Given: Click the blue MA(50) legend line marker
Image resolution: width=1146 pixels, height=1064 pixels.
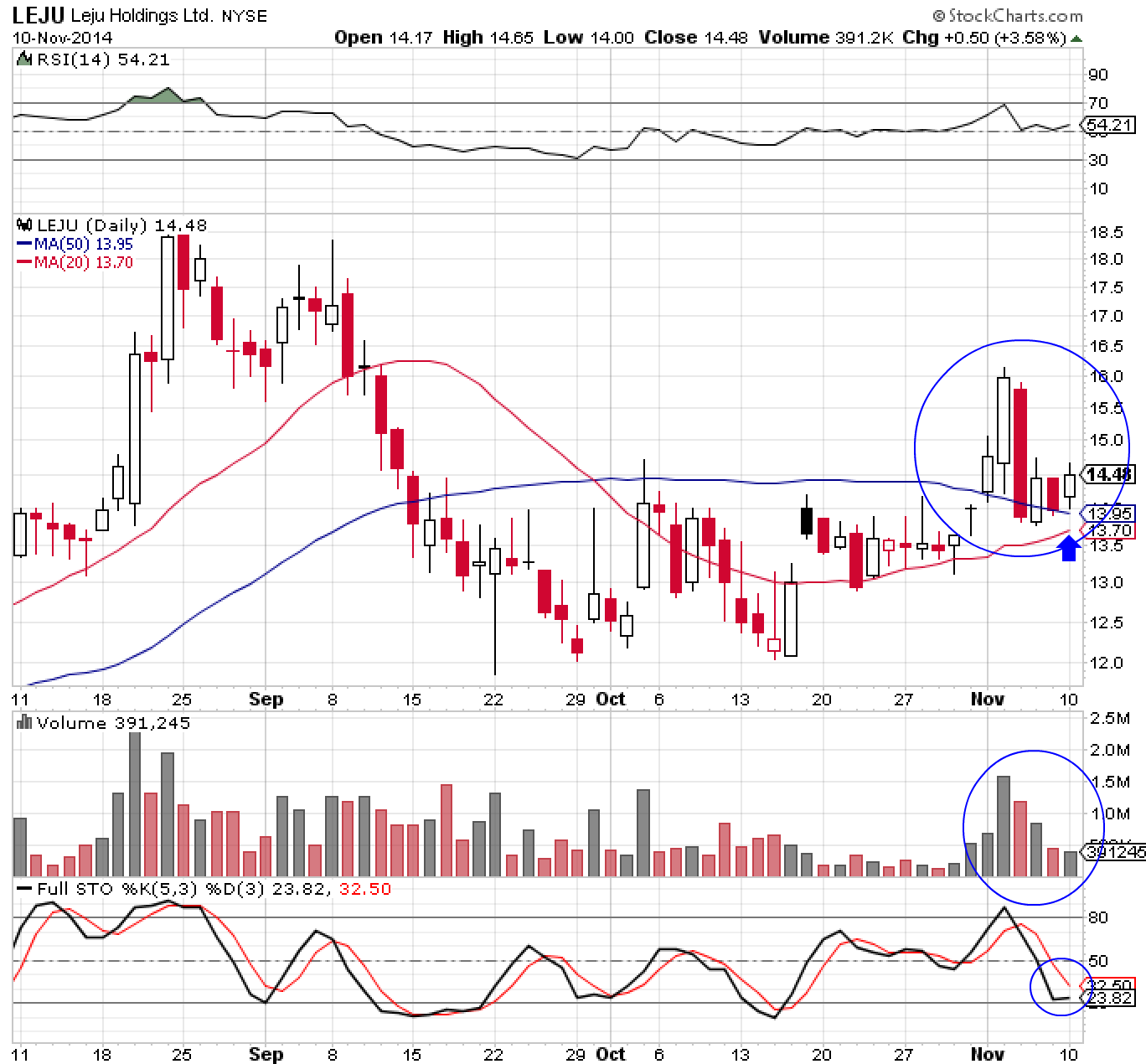Looking at the screenshot, I should coord(24,244).
